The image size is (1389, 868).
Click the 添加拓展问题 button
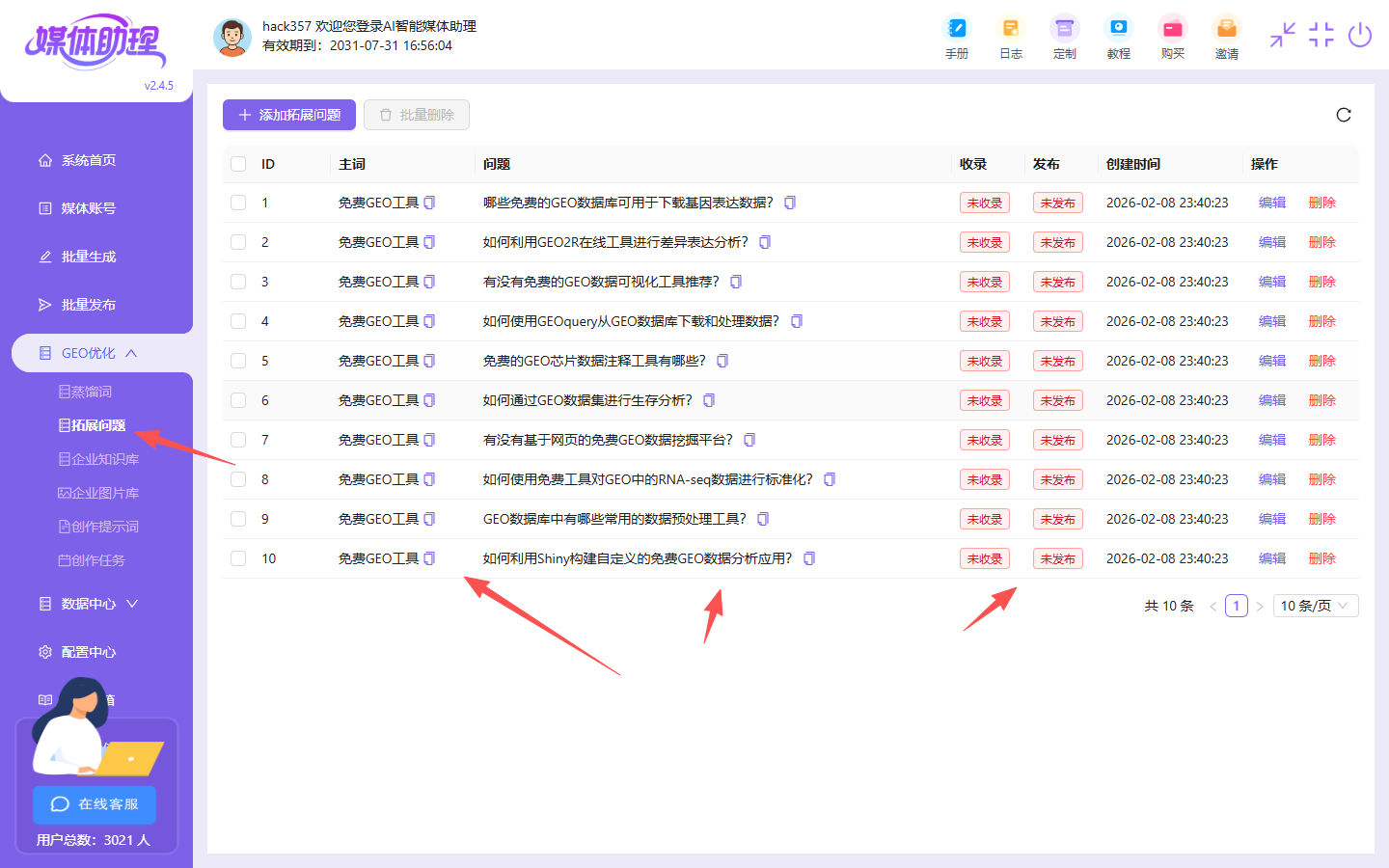(289, 115)
